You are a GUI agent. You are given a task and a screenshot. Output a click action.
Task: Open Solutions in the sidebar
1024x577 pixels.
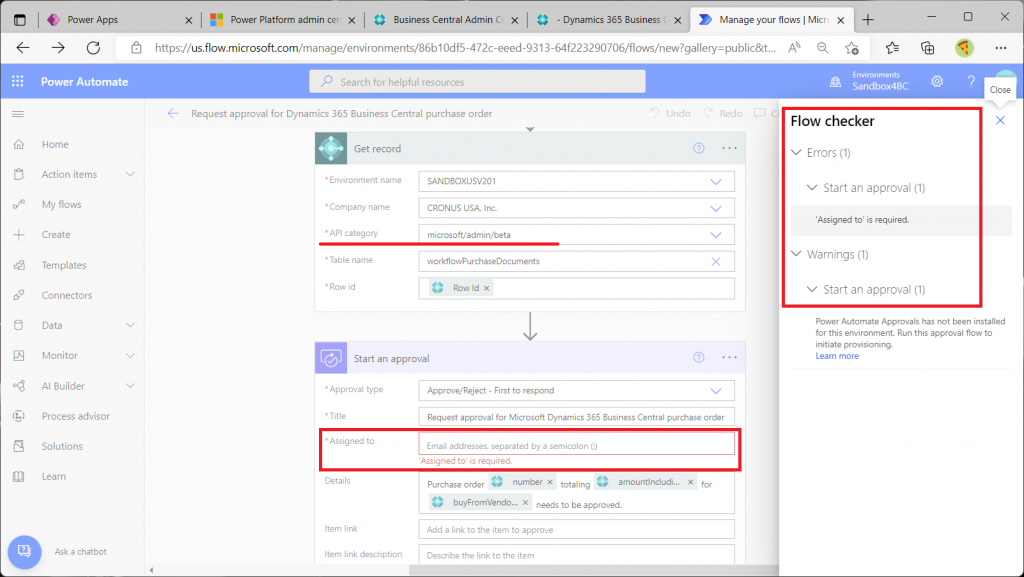(x=62, y=446)
